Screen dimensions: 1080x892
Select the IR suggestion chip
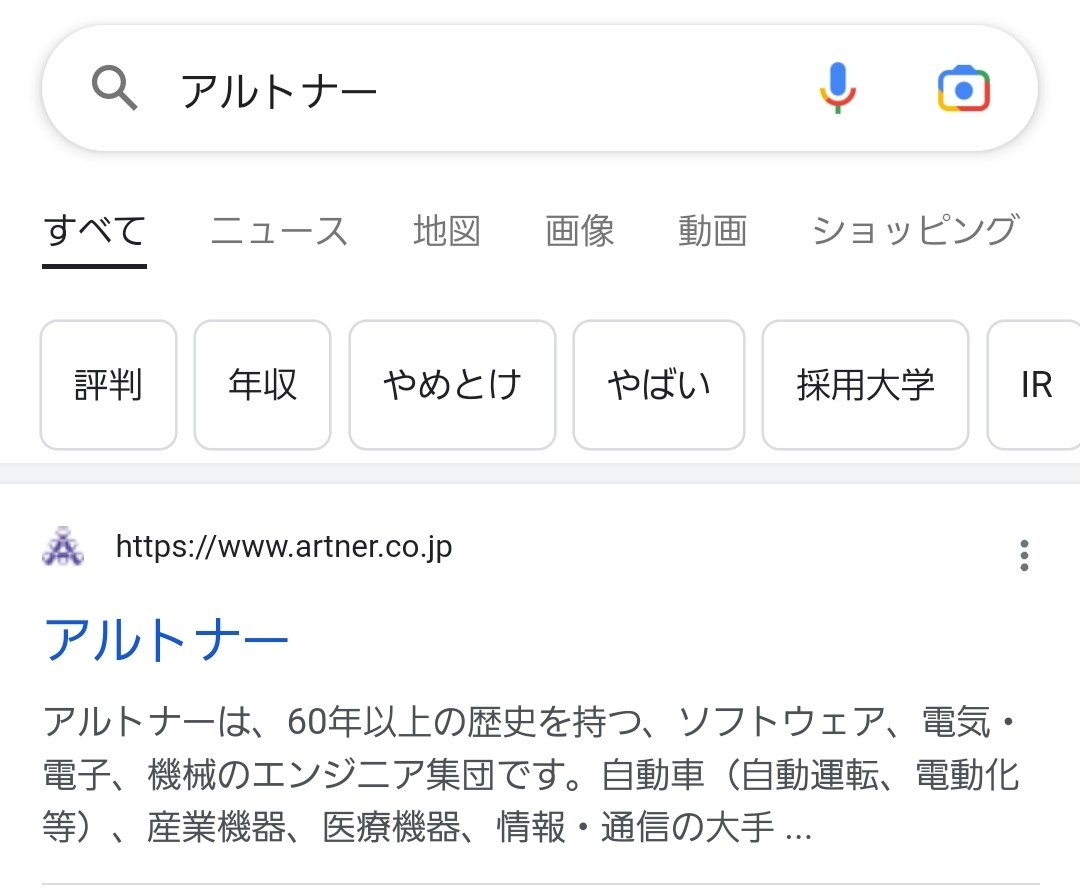pos(1035,385)
